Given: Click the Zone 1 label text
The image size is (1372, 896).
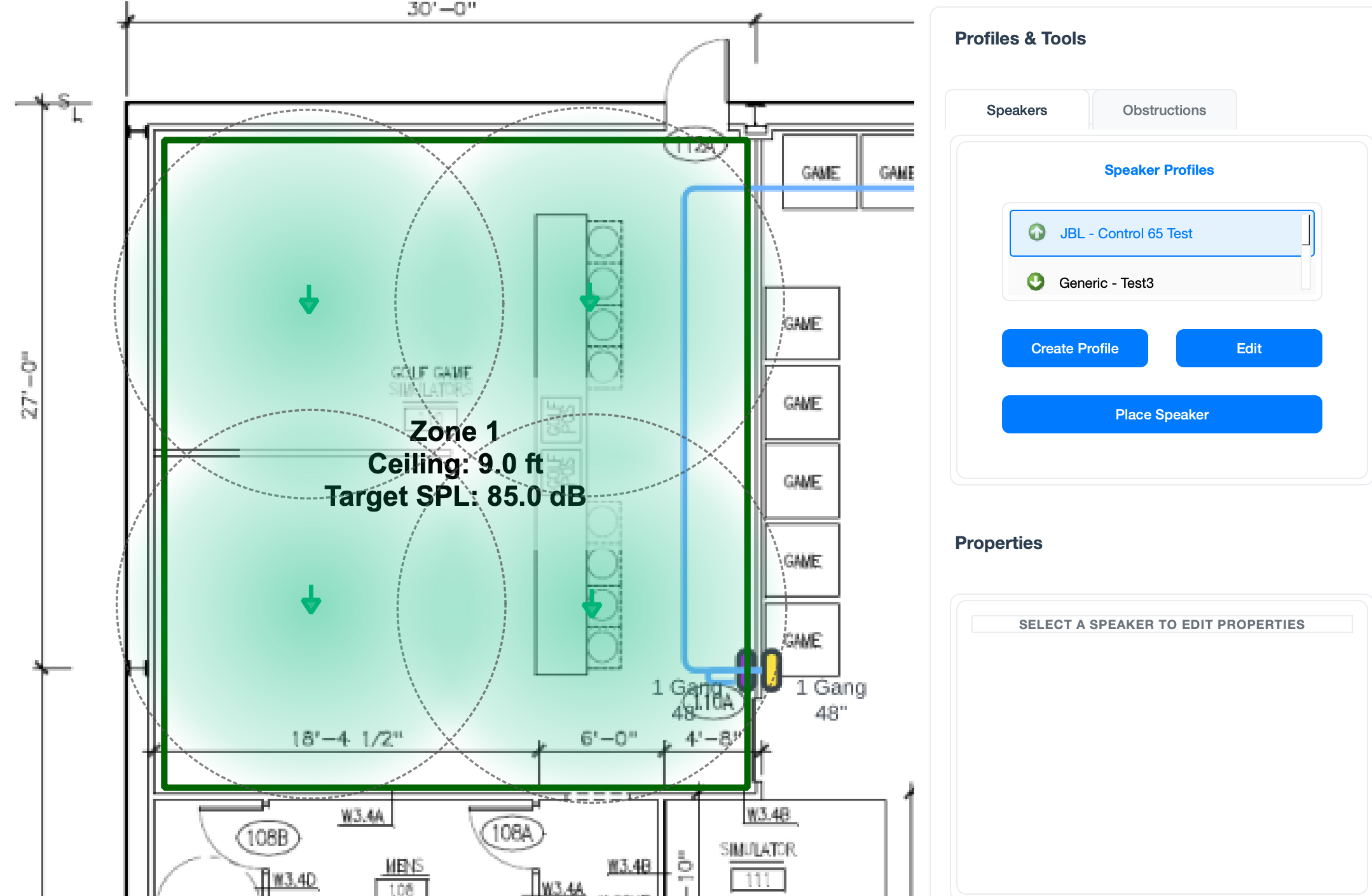Looking at the screenshot, I should pyautogui.click(x=454, y=432).
